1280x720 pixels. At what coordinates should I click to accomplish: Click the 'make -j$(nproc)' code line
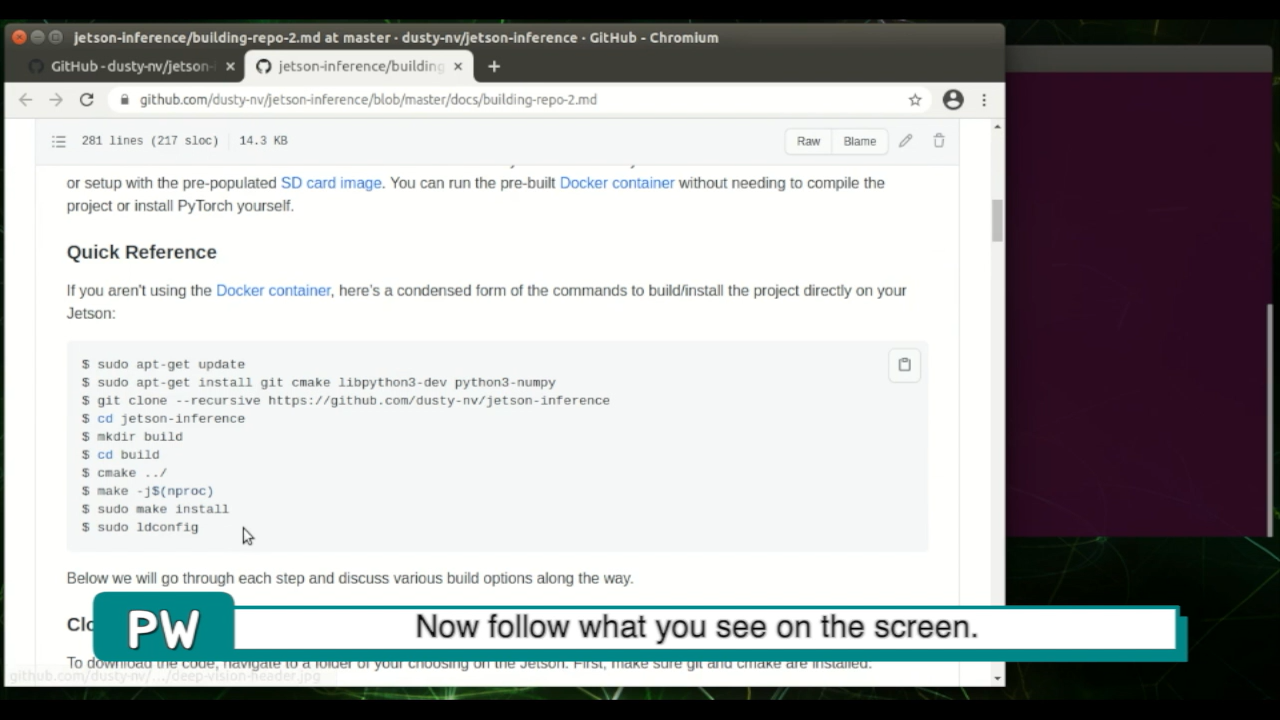148,491
